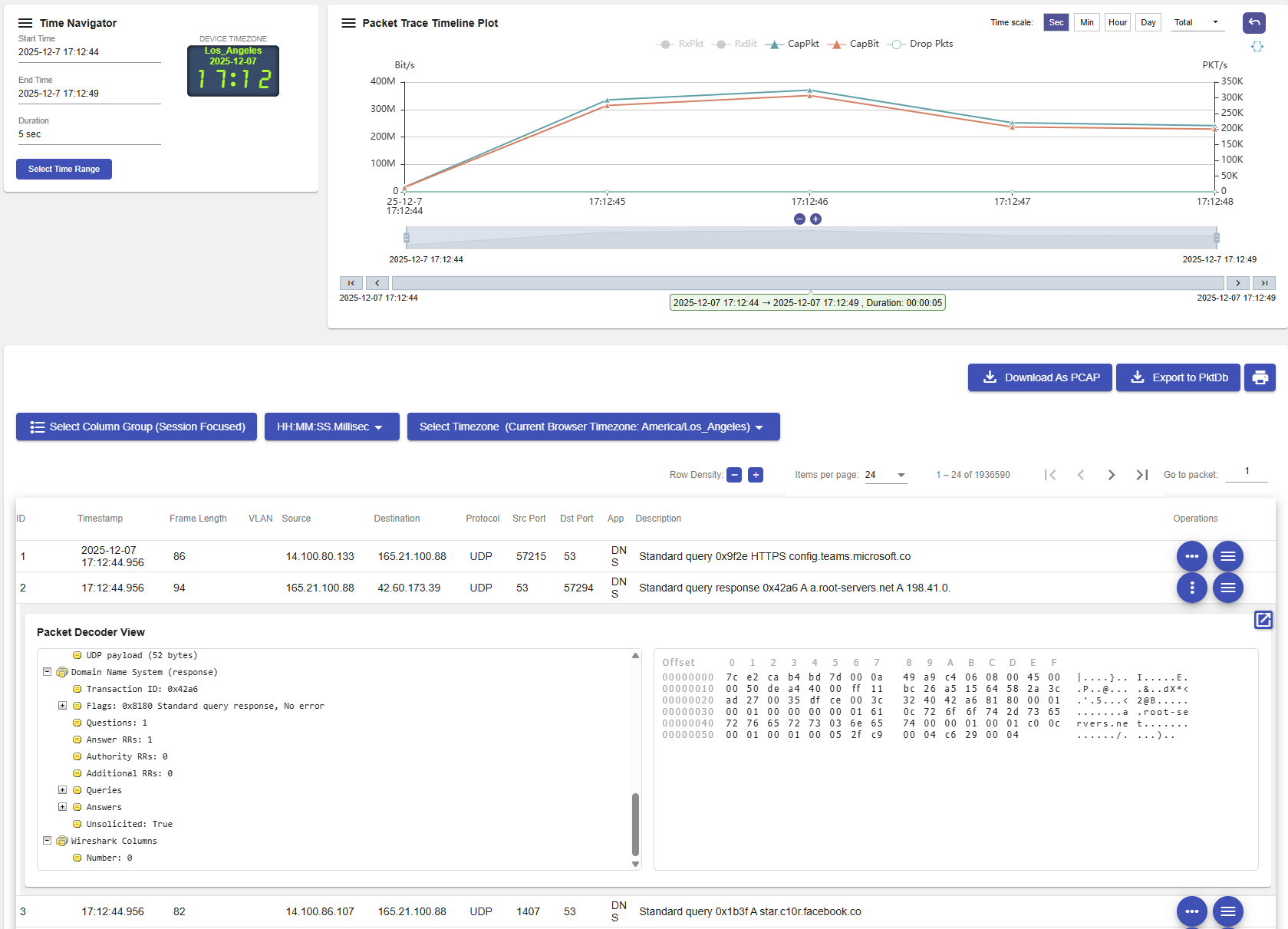Open more-options dots for packet 1
1288x929 pixels.
(x=1192, y=556)
